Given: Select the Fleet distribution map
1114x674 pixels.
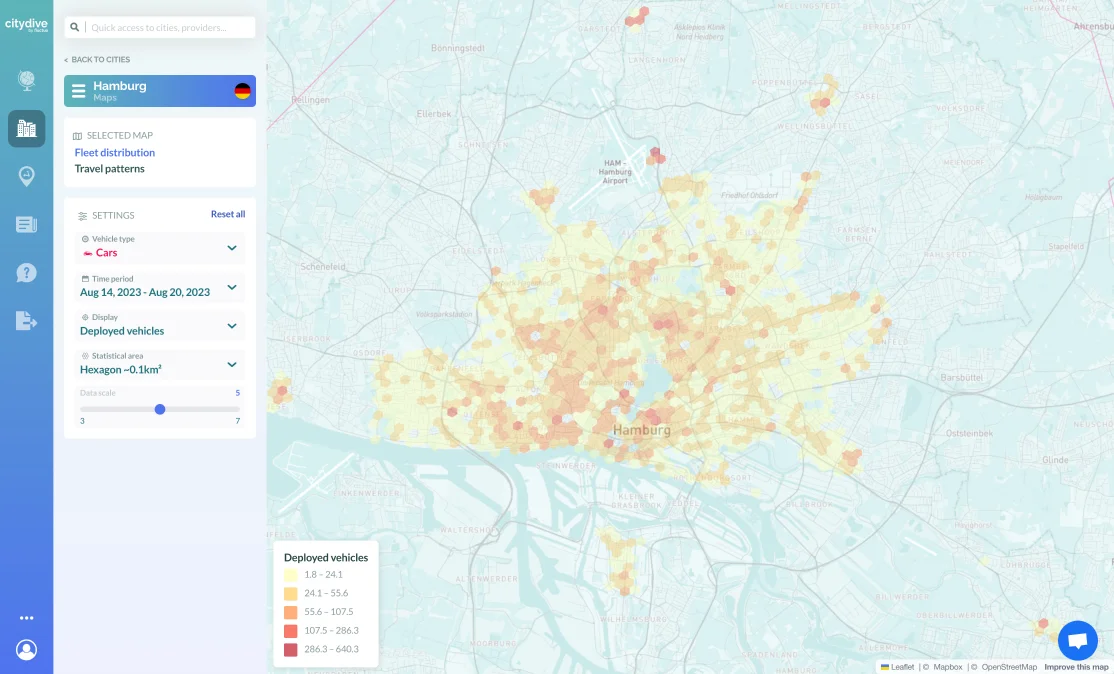Looking at the screenshot, I should 114,152.
